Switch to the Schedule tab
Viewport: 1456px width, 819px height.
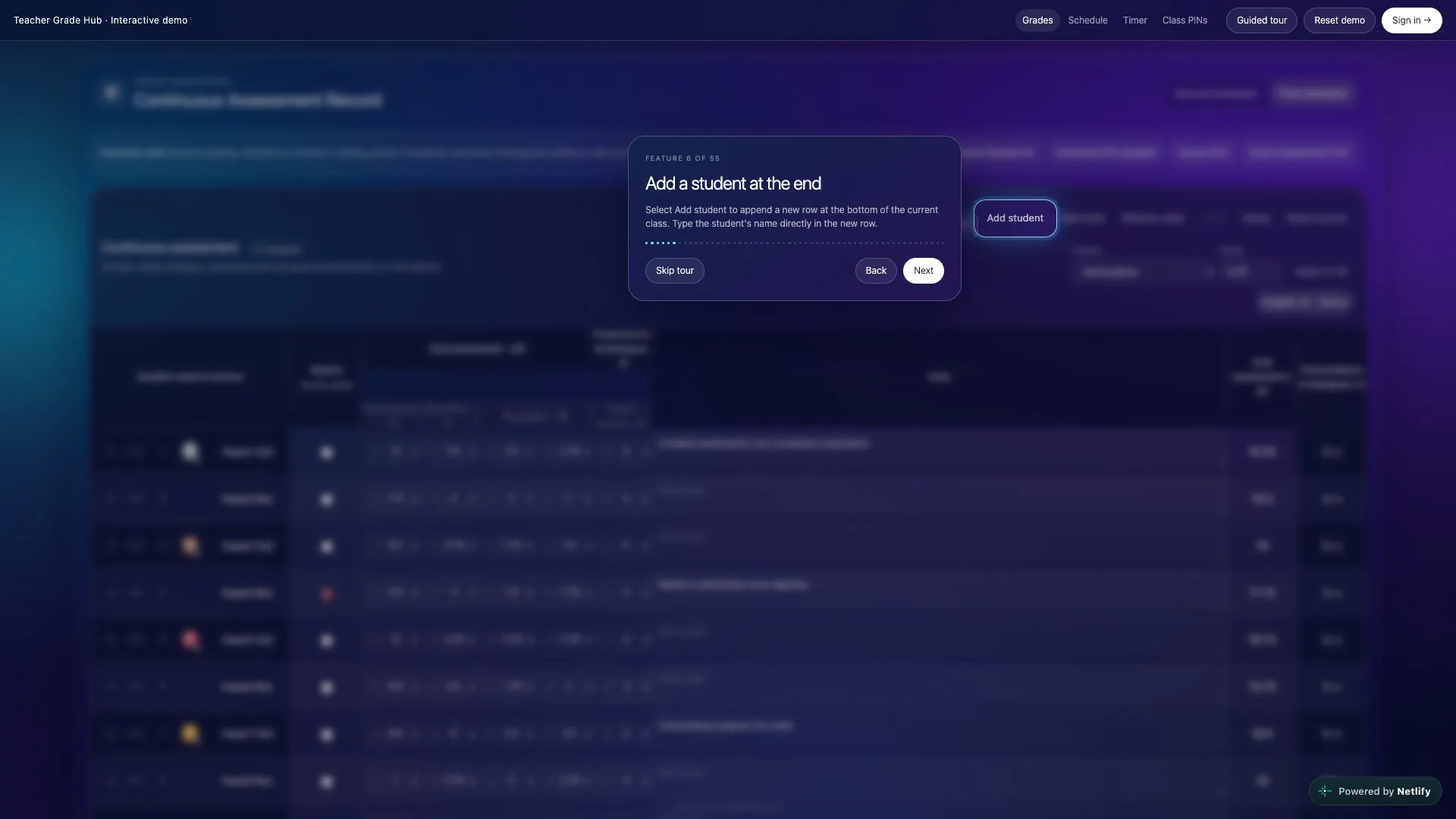point(1087,20)
